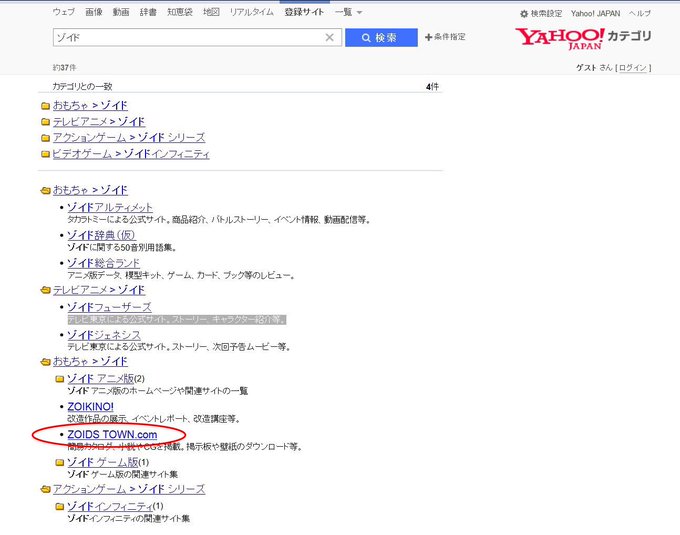The image size is (680, 535).
Task: Click folder icon beside ゾイド アニメ版
Action: [60, 379]
